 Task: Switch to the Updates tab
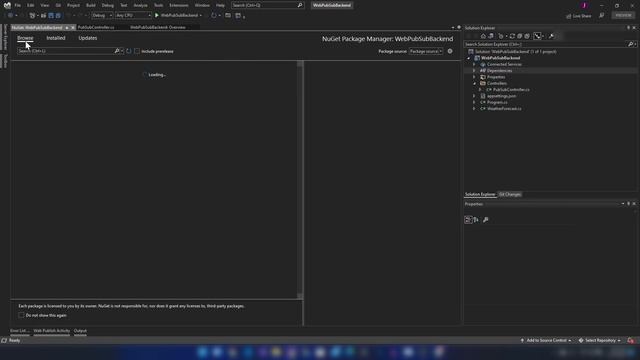click(88, 38)
